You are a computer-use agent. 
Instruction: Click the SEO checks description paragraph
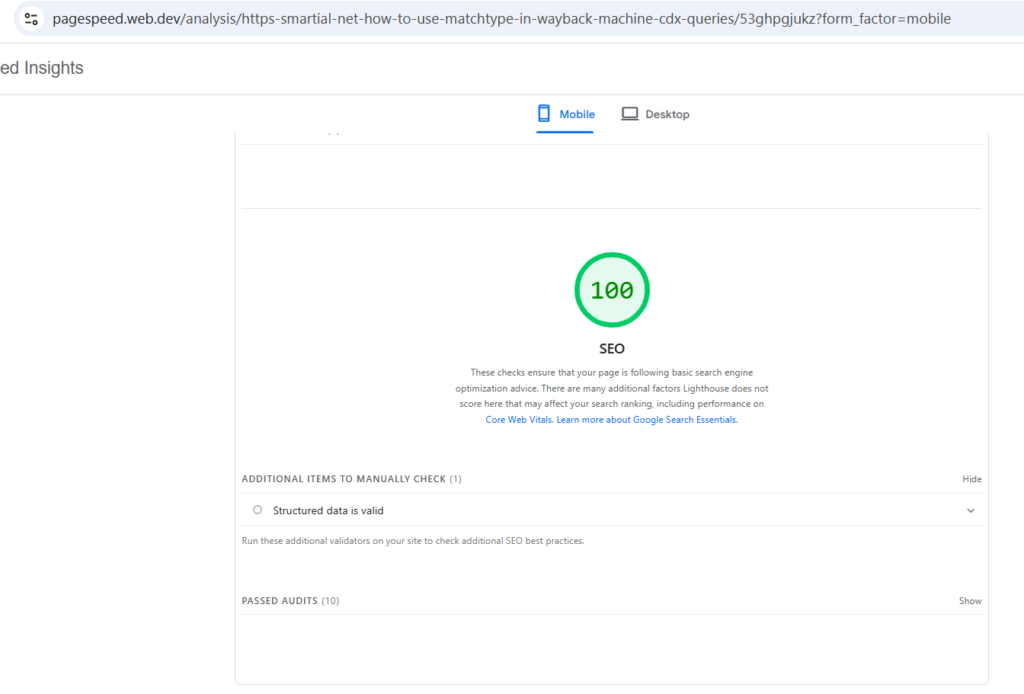pyautogui.click(x=611, y=388)
